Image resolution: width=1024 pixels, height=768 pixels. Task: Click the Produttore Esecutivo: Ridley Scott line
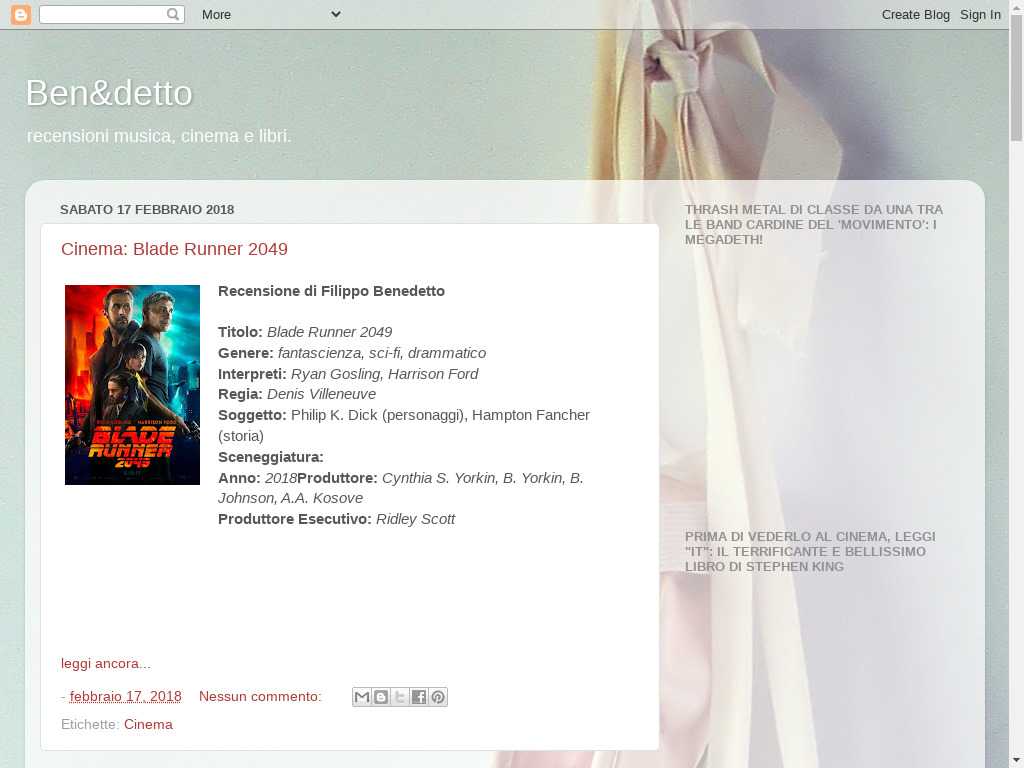[336, 519]
